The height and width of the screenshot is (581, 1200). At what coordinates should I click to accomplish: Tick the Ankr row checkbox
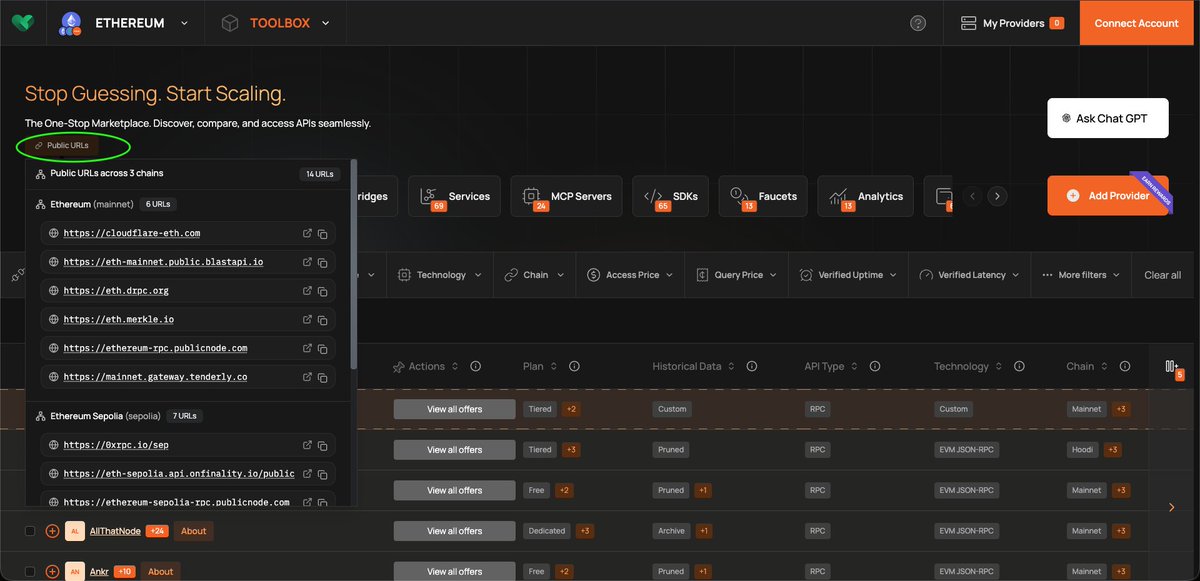pyautogui.click(x=30, y=572)
